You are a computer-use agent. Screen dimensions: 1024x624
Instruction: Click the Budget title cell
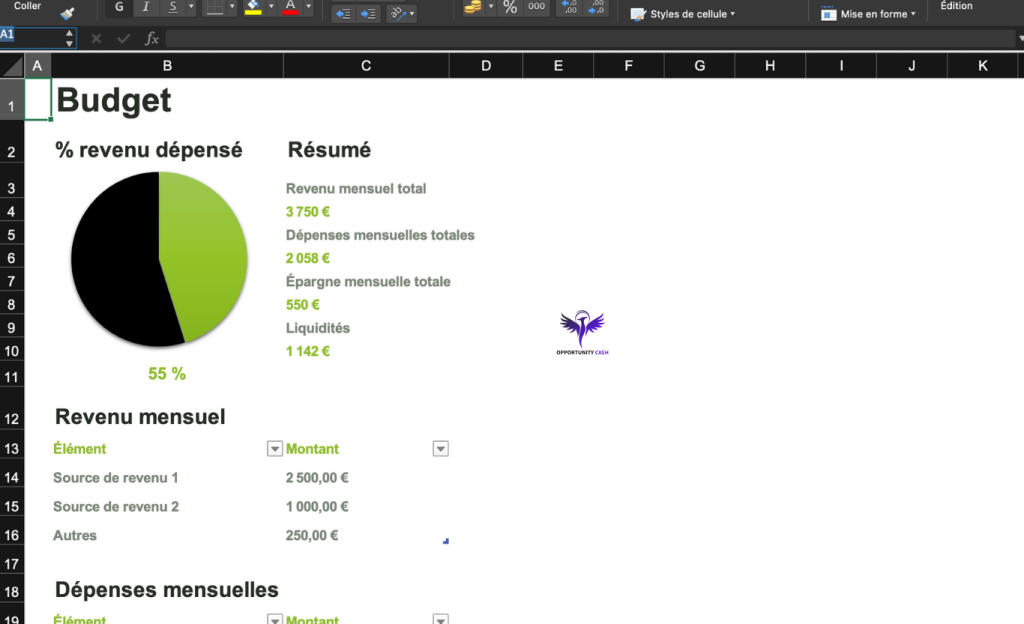point(114,101)
